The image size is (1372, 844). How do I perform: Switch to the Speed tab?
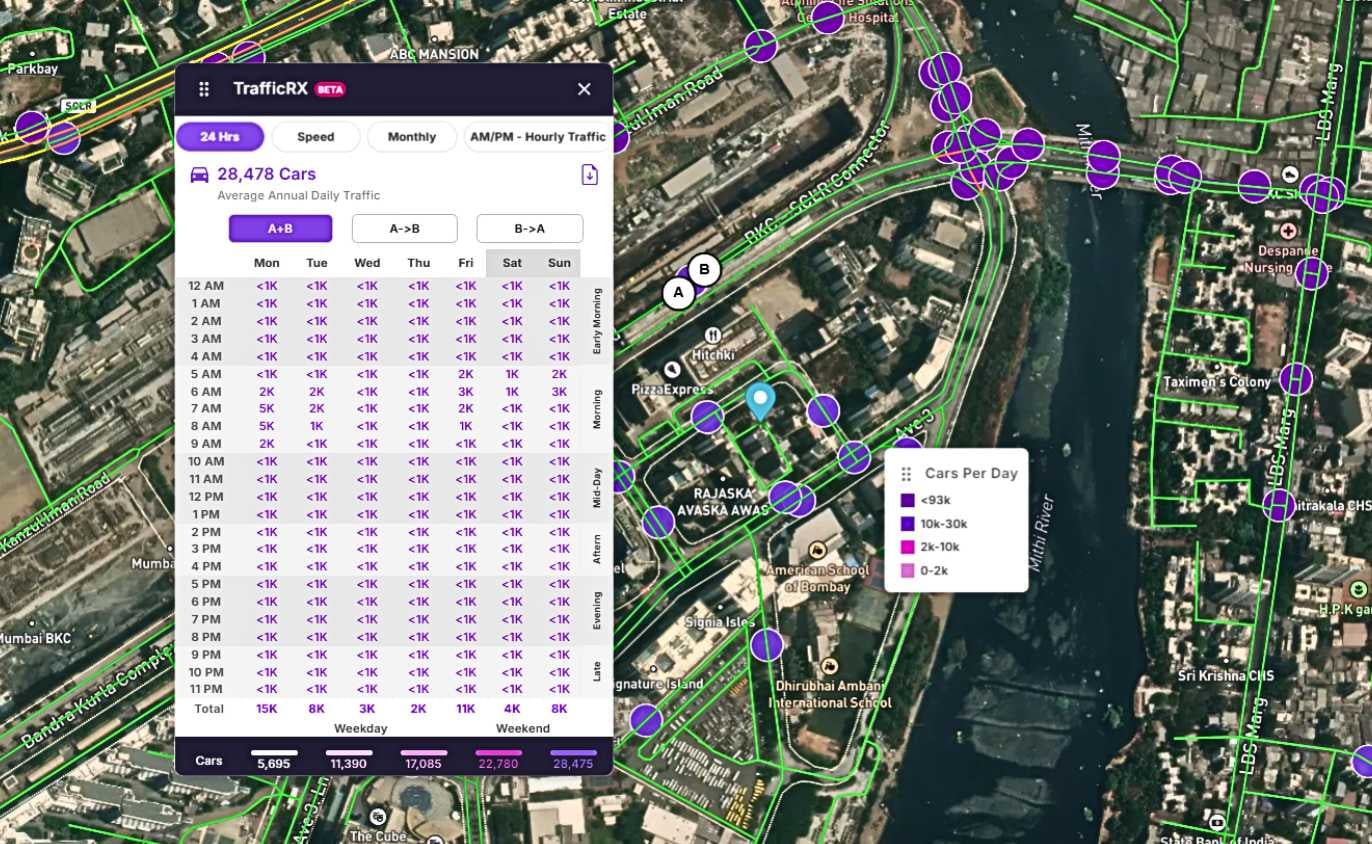tap(316, 137)
